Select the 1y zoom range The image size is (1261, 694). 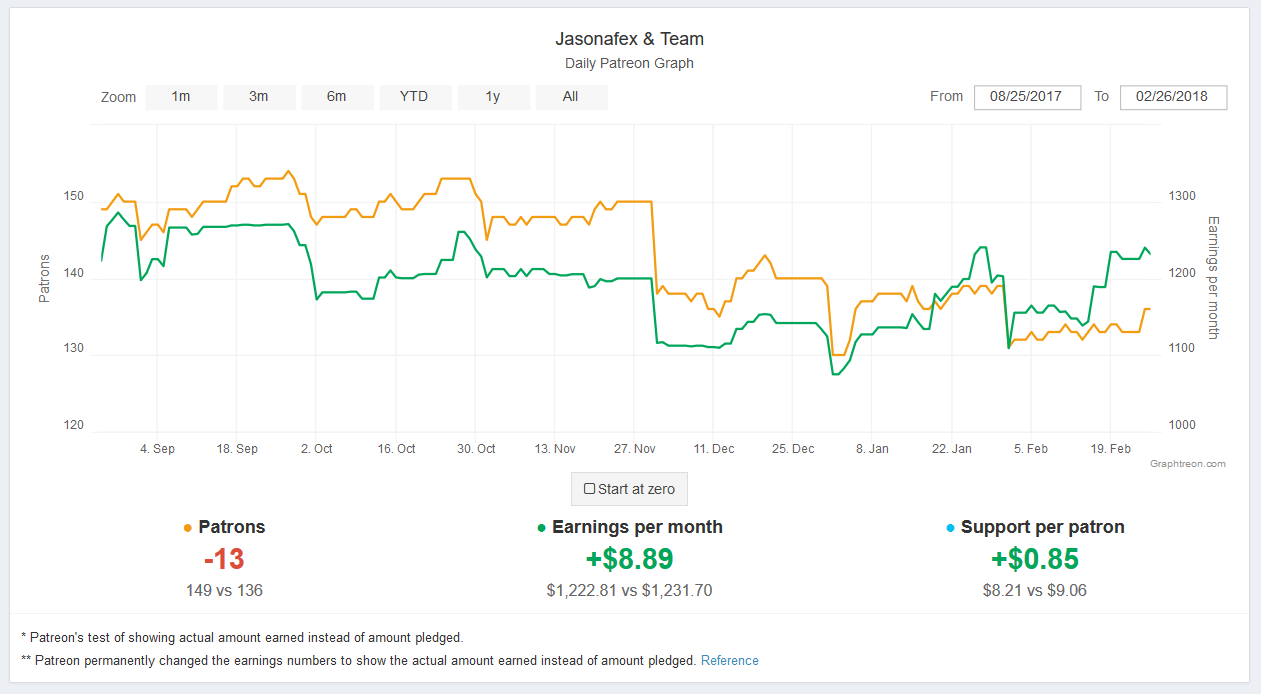pyautogui.click(x=493, y=97)
